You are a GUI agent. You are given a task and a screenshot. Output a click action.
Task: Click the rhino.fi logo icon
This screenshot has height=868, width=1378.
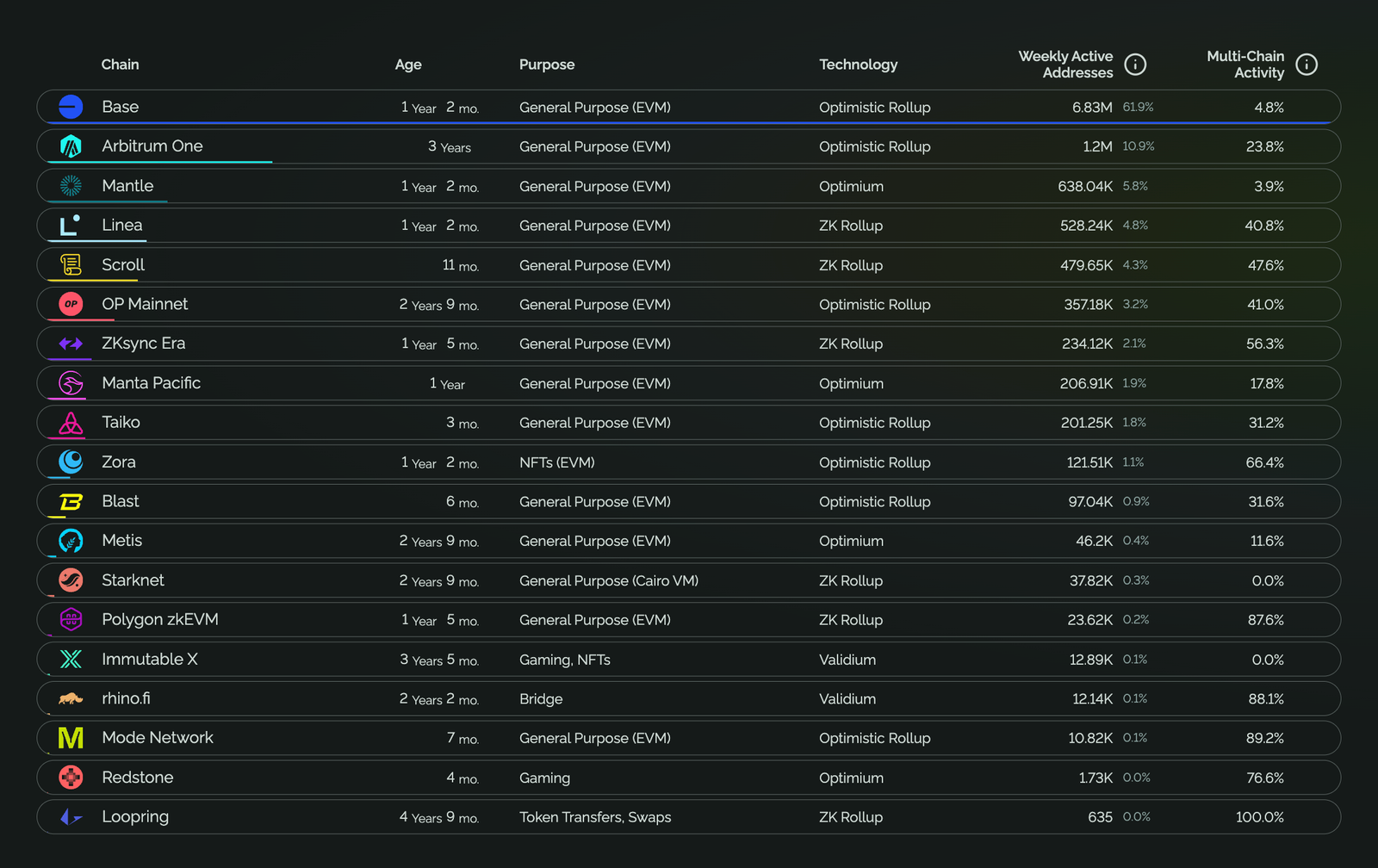(71, 698)
